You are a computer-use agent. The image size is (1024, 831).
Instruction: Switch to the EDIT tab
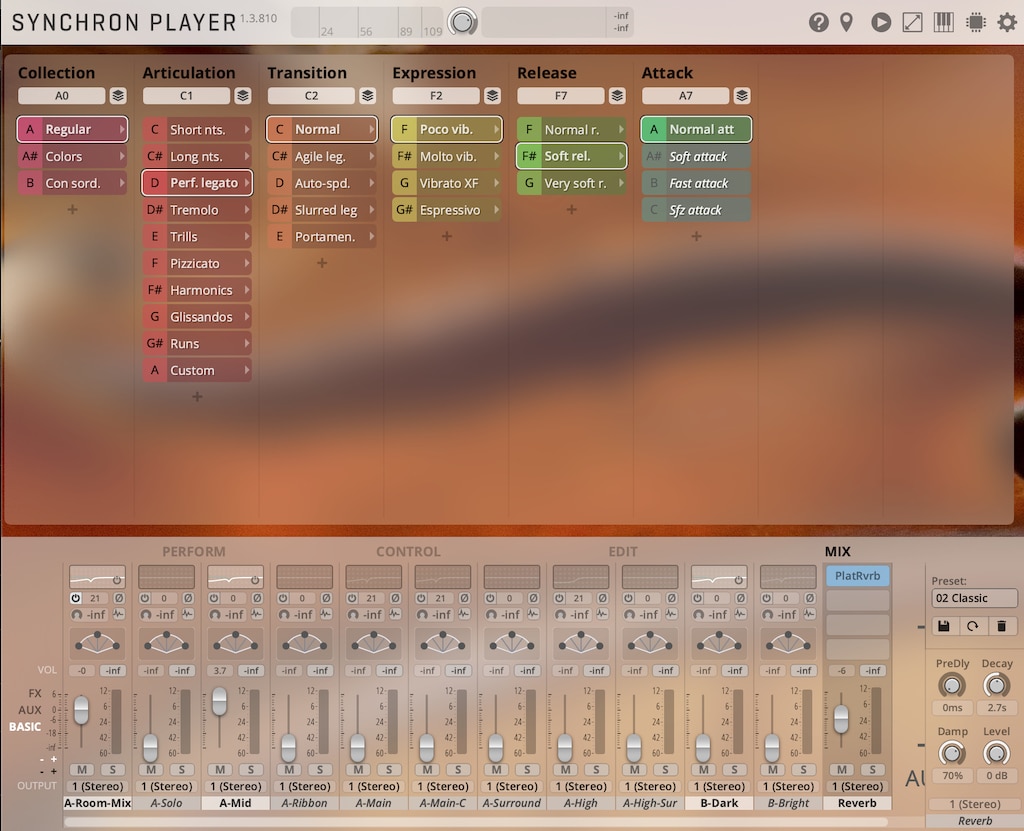click(x=623, y=551)
